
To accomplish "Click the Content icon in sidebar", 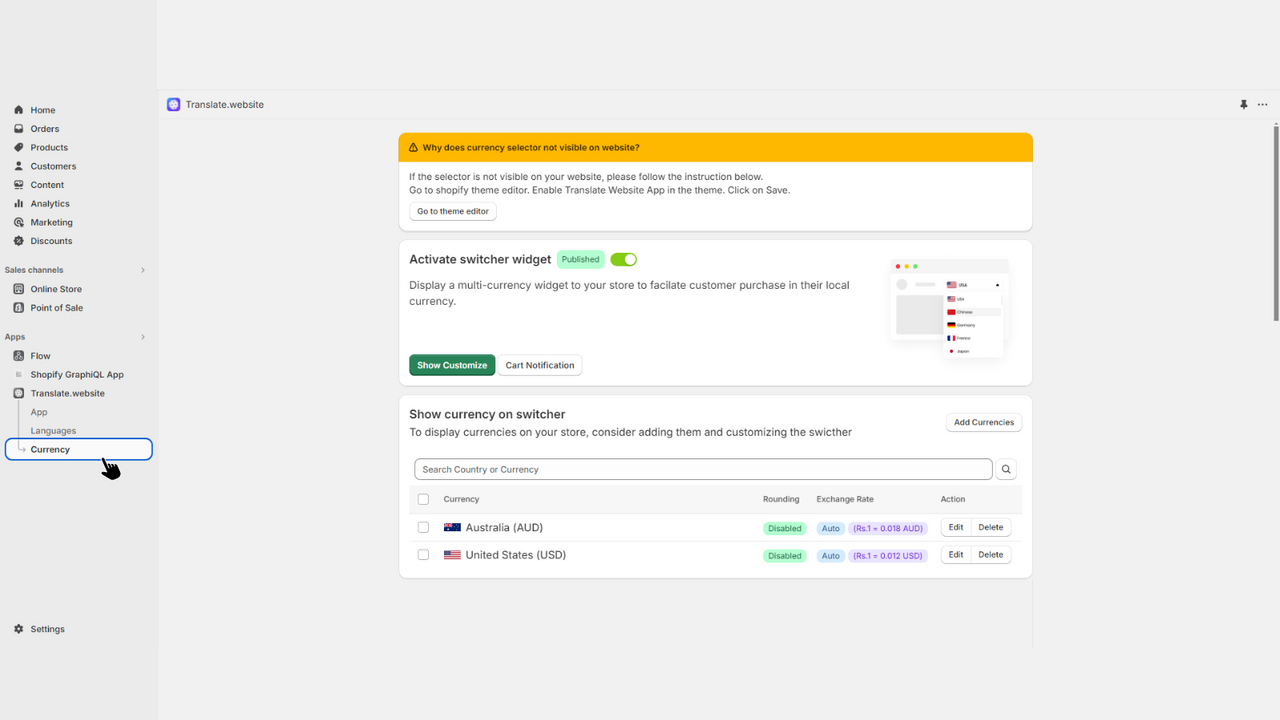I will [19, 185].
